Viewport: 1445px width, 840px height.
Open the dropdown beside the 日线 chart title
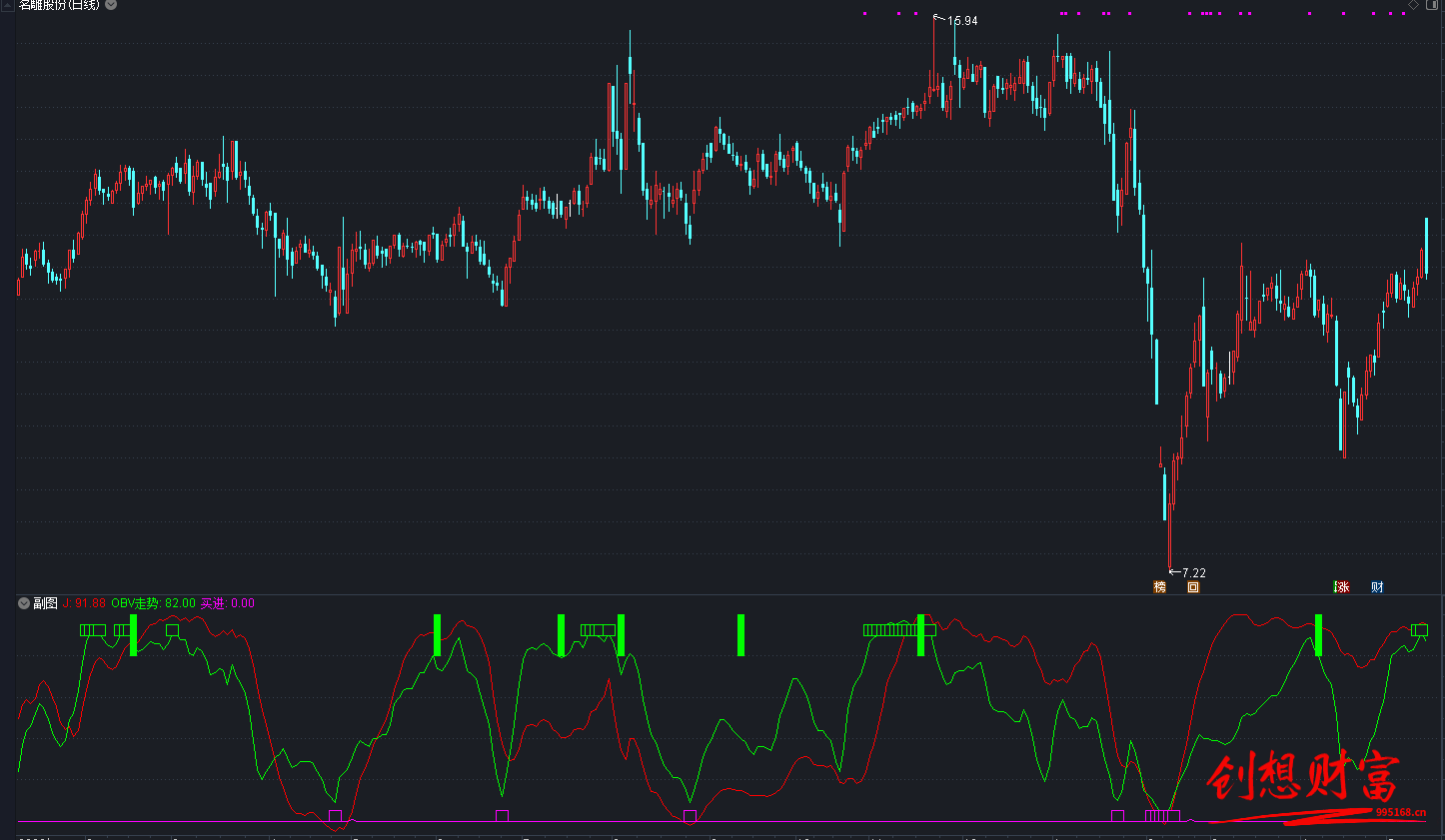111,4
